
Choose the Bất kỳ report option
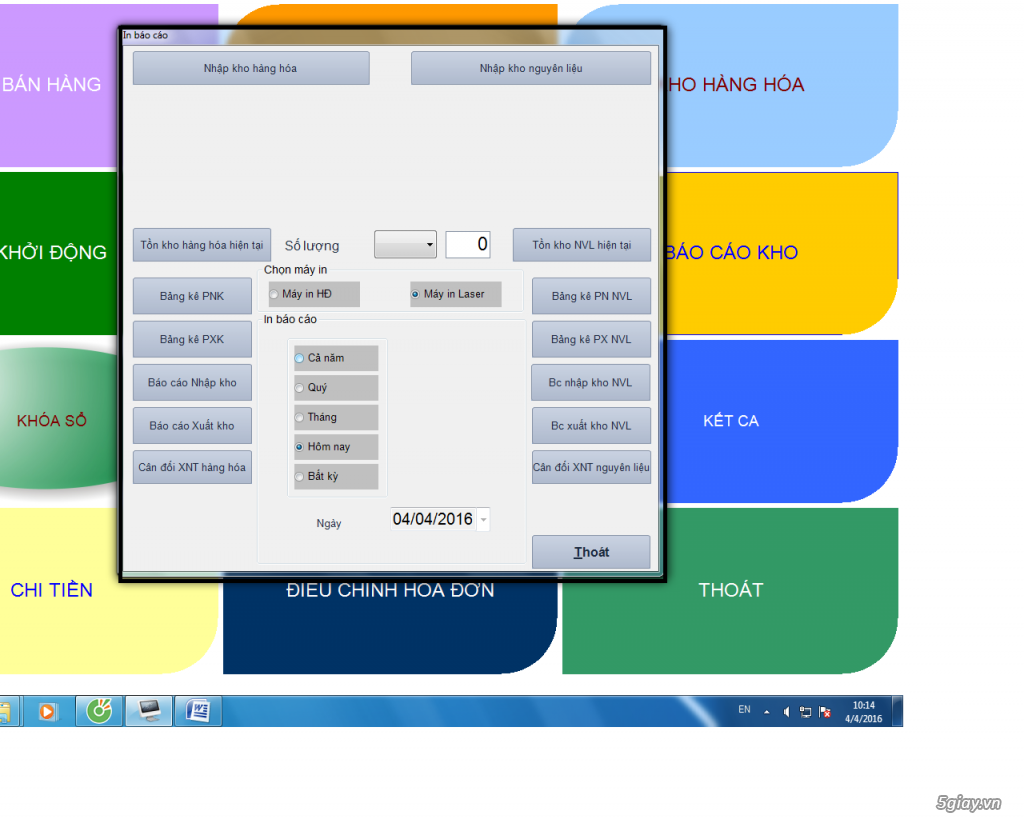coord(299,476)
